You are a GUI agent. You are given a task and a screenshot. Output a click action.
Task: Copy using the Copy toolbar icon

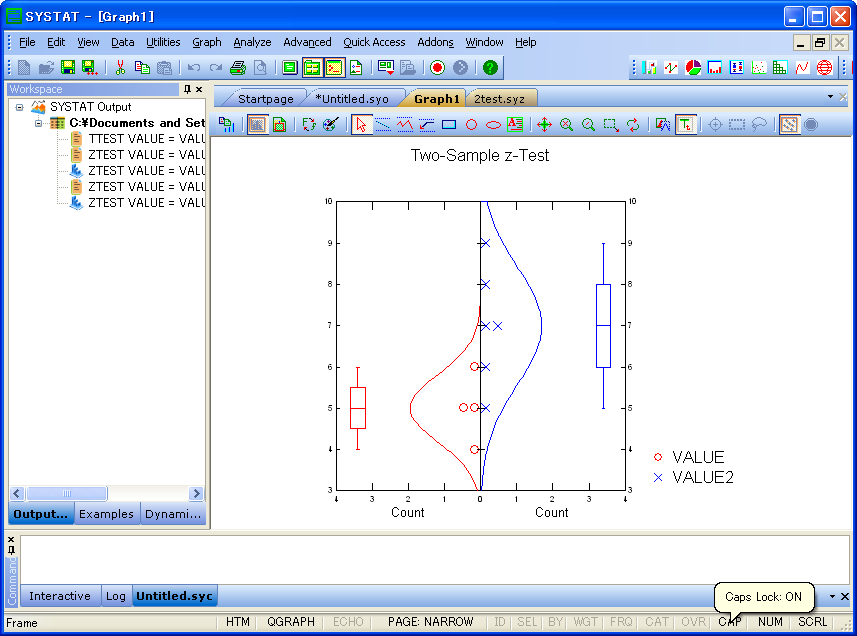click(142, 68)
